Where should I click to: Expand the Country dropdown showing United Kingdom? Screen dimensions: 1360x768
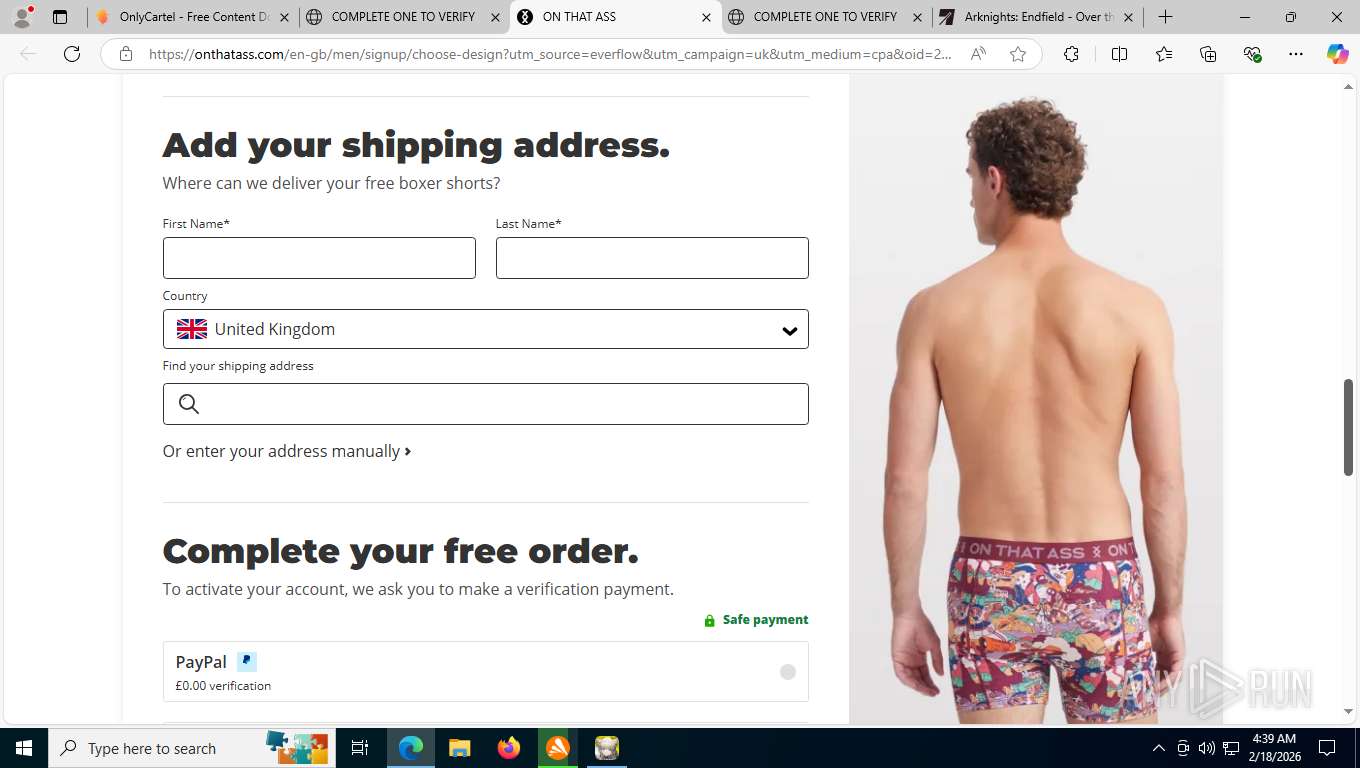[x=486, y=329]
